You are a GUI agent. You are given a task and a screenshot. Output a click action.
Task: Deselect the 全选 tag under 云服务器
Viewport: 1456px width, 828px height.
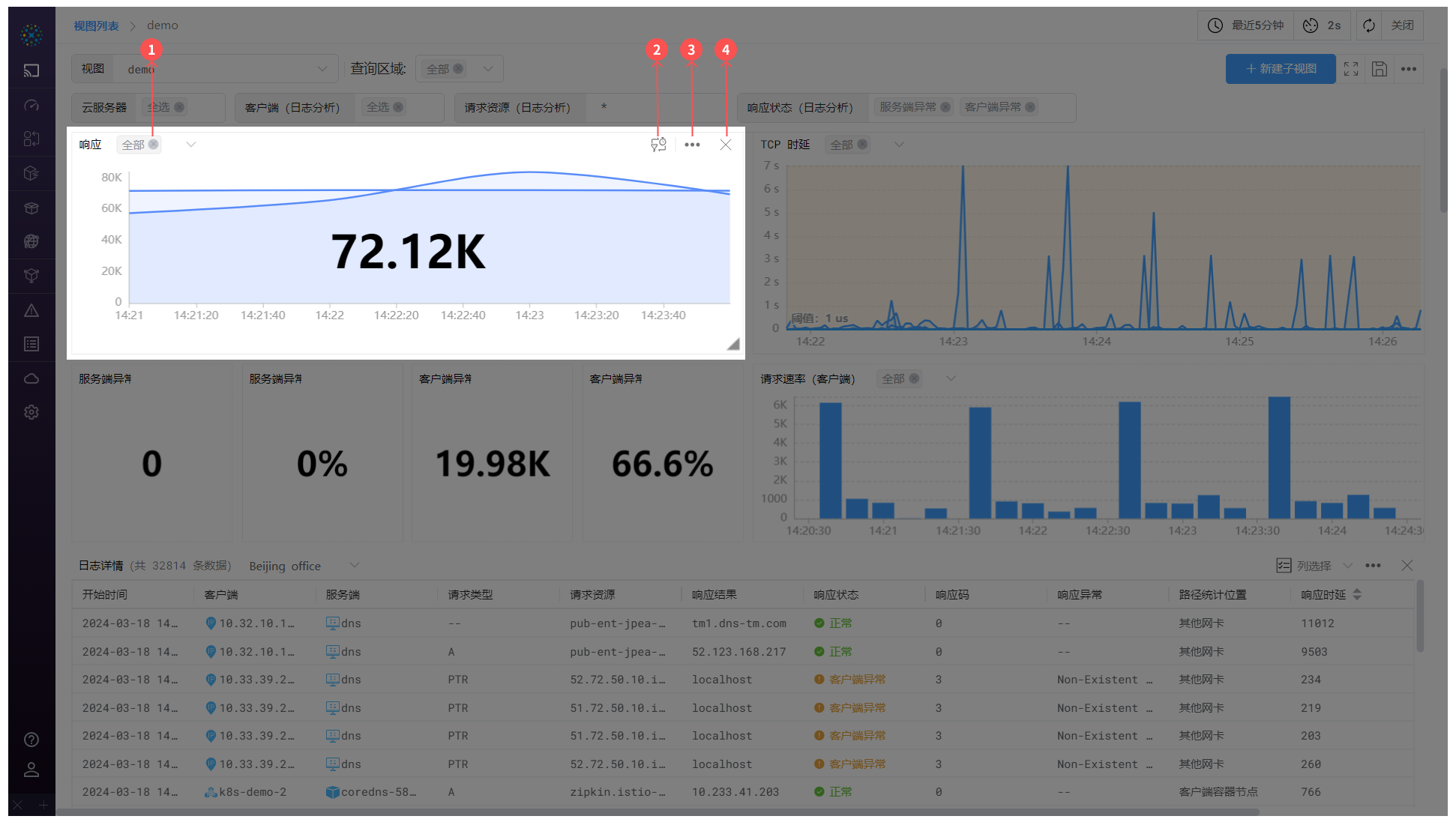click(178, 106)
